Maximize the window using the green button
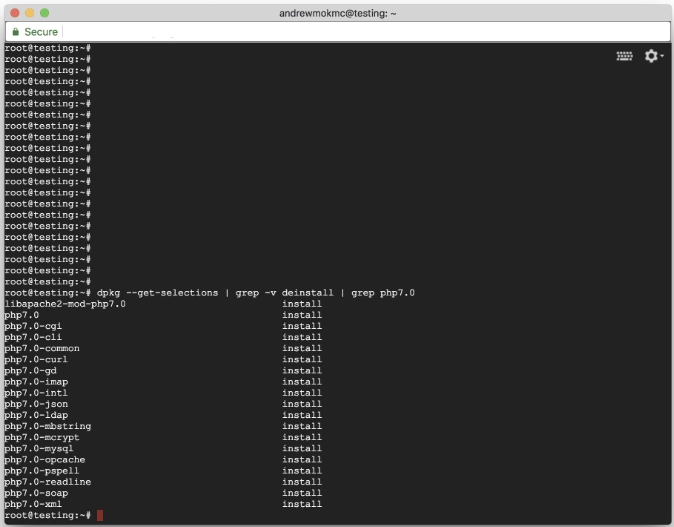 (45, 11)
